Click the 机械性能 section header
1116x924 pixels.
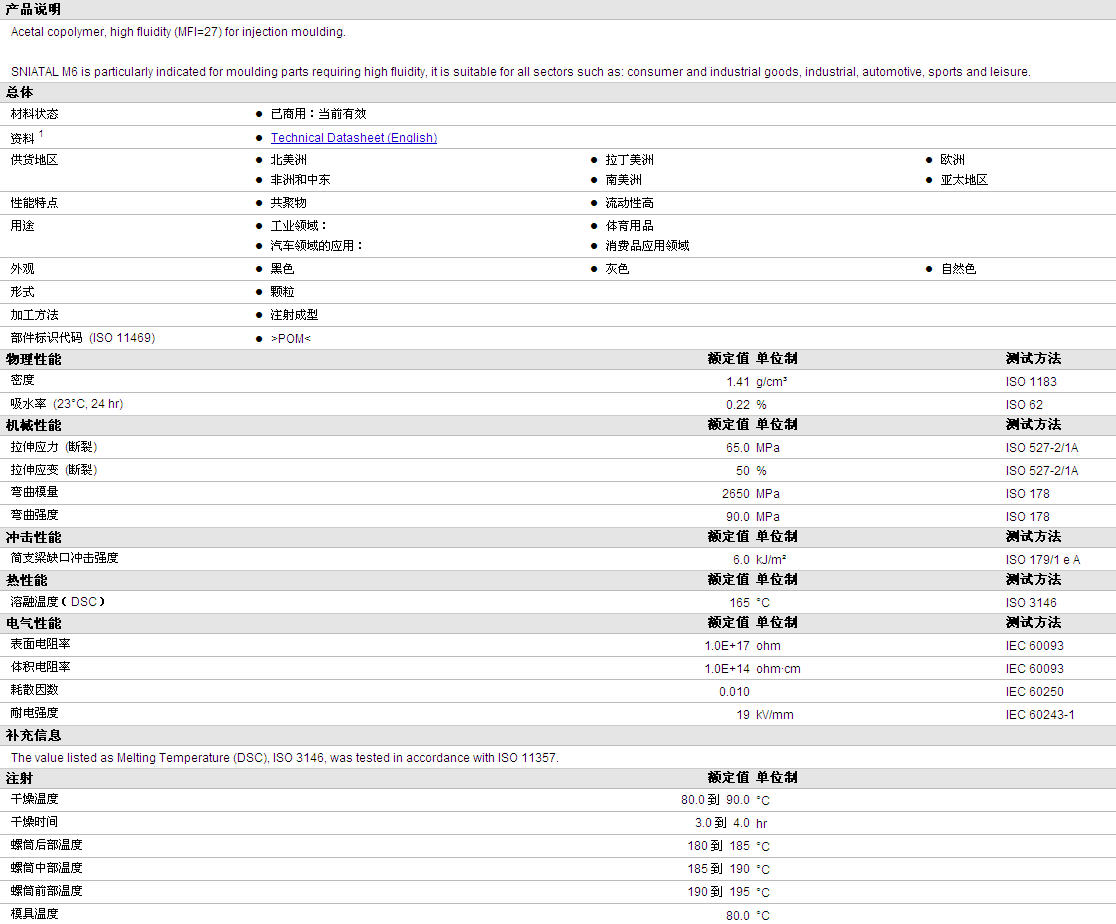pyautogui.click(x=33, y=425)
